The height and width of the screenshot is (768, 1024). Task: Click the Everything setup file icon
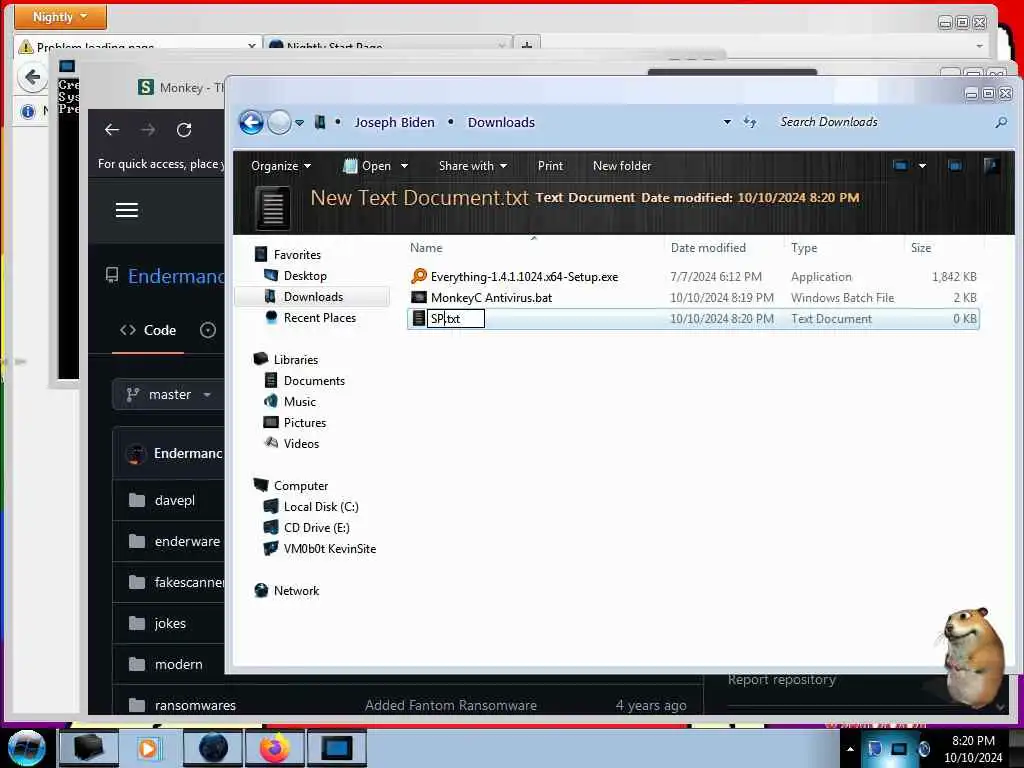point(419,276)
